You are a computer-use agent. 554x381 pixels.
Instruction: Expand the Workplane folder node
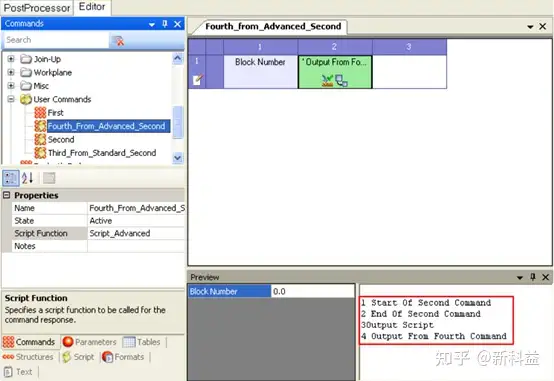point(11,72)
